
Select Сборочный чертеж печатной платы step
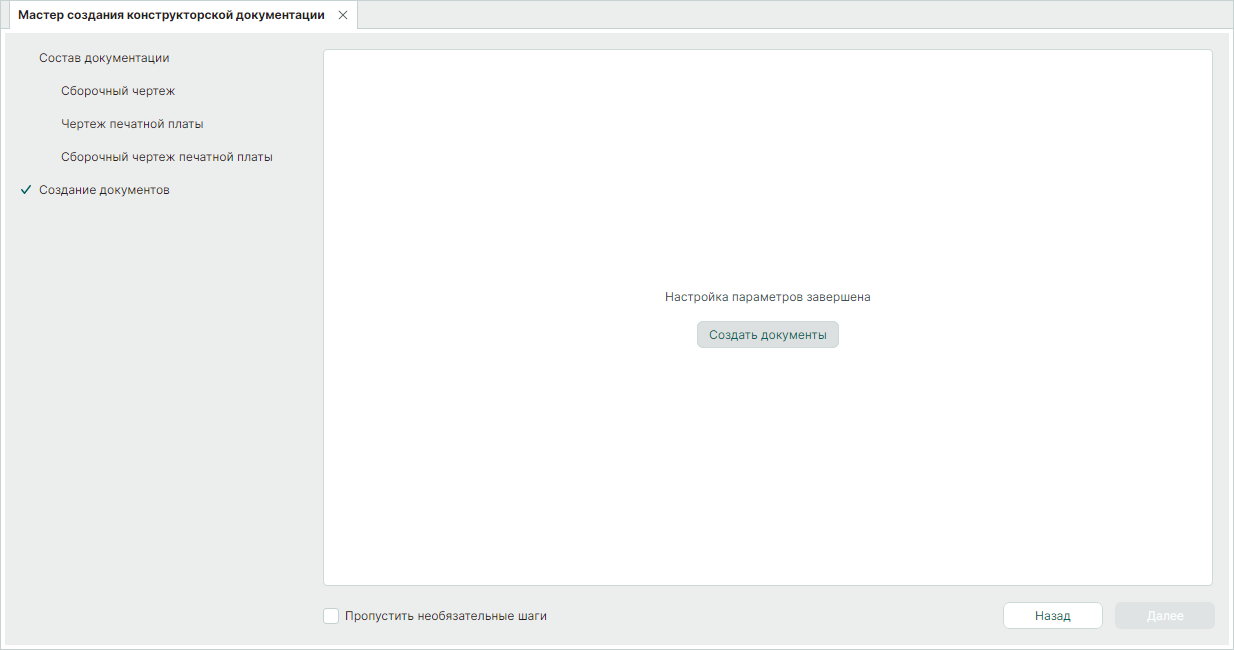pyautogui.click(x=167, y=157)
